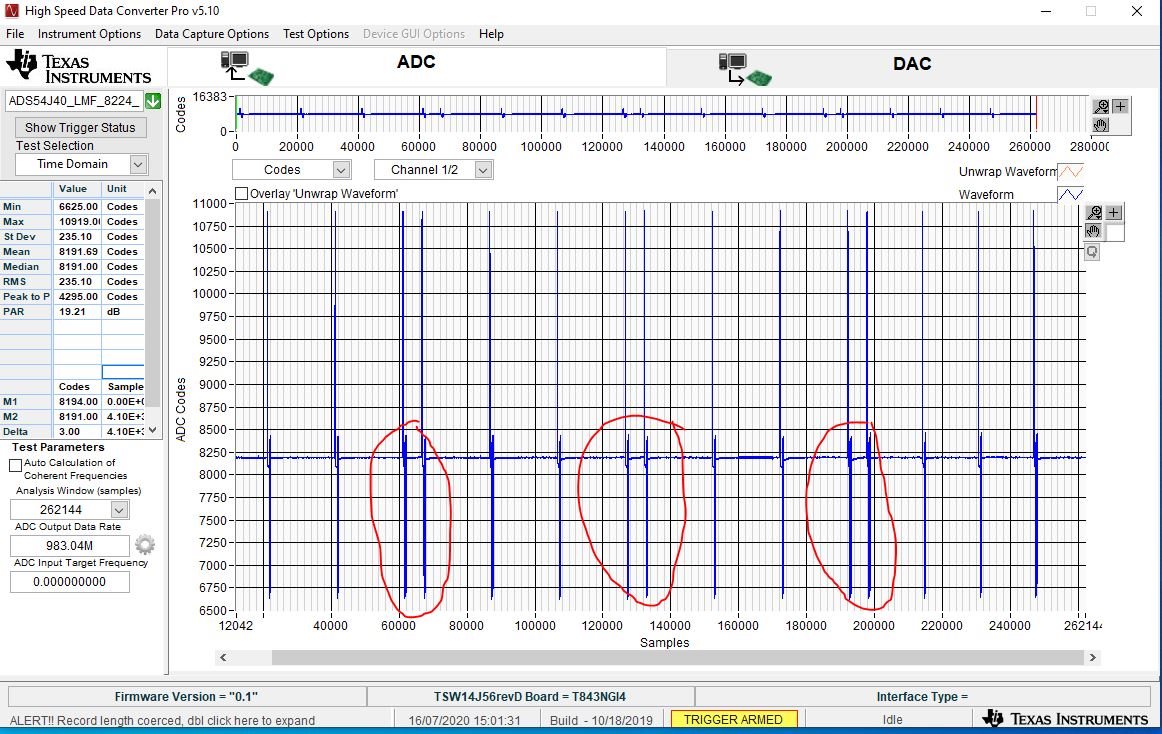Enable Overlay 'Unwrap Waveform' checkbox

(x=242, y=194)
